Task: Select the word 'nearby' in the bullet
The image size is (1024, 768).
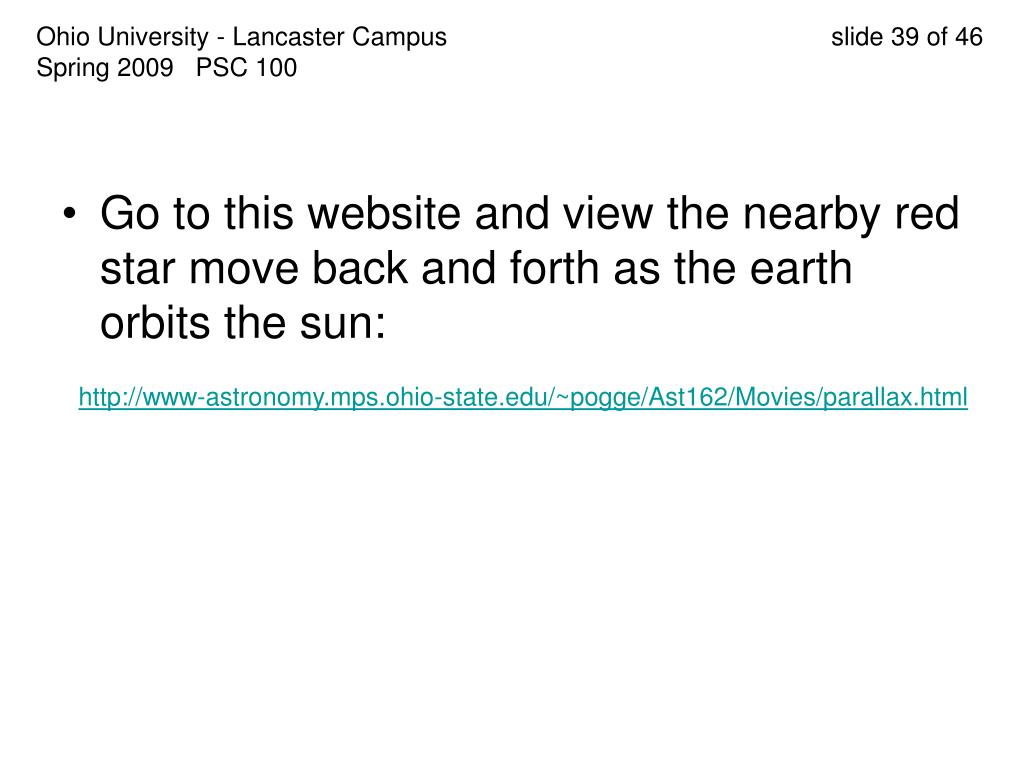Action: [812, 214]
